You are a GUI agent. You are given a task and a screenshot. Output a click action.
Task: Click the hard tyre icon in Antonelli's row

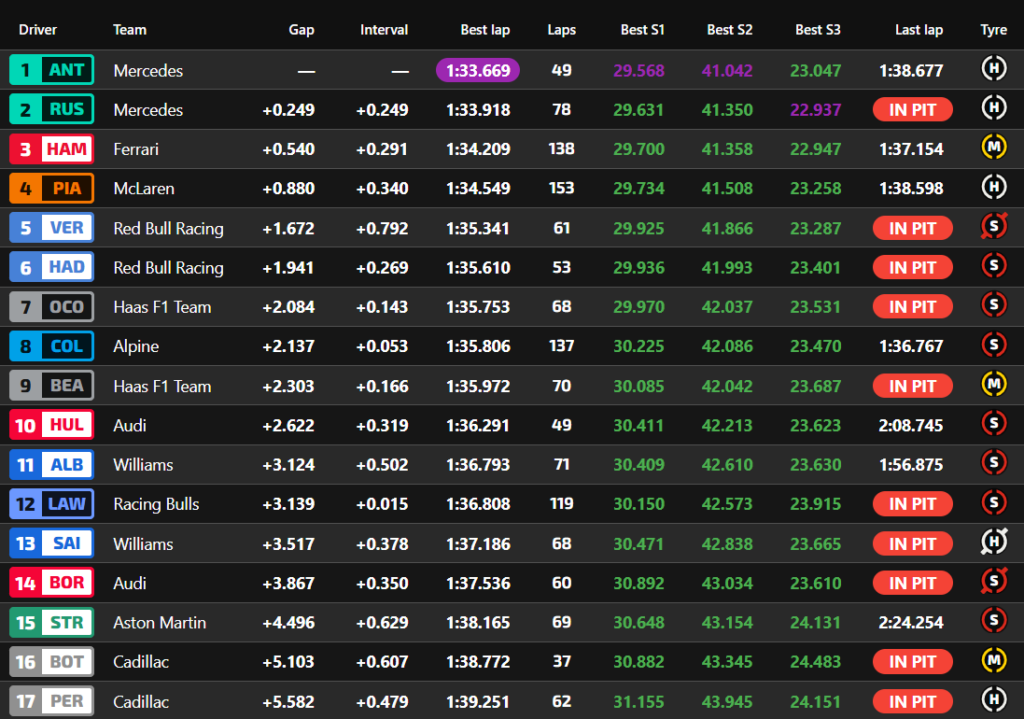(x=993, y=70)
